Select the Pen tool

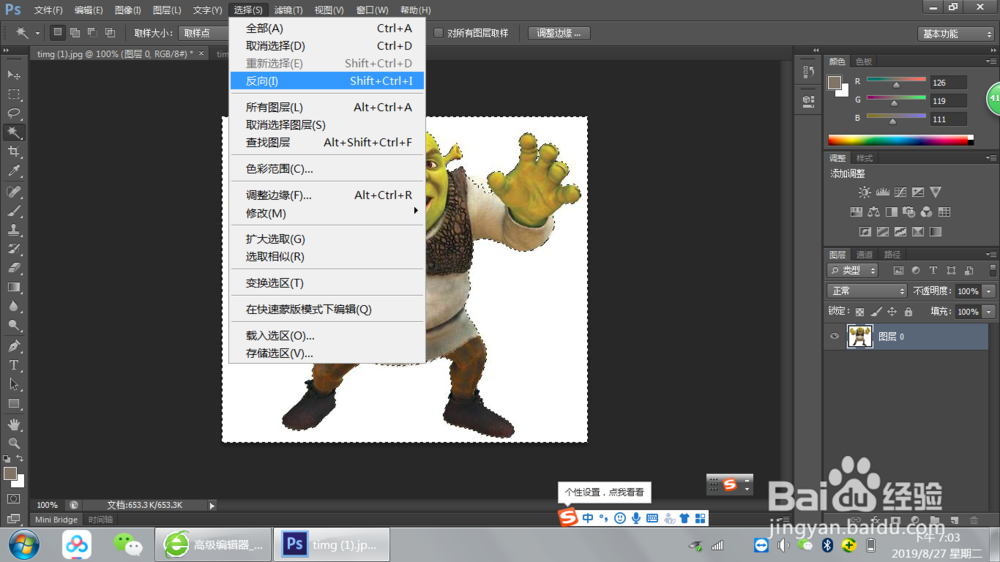pyautogui.click(x=13, y=346)
